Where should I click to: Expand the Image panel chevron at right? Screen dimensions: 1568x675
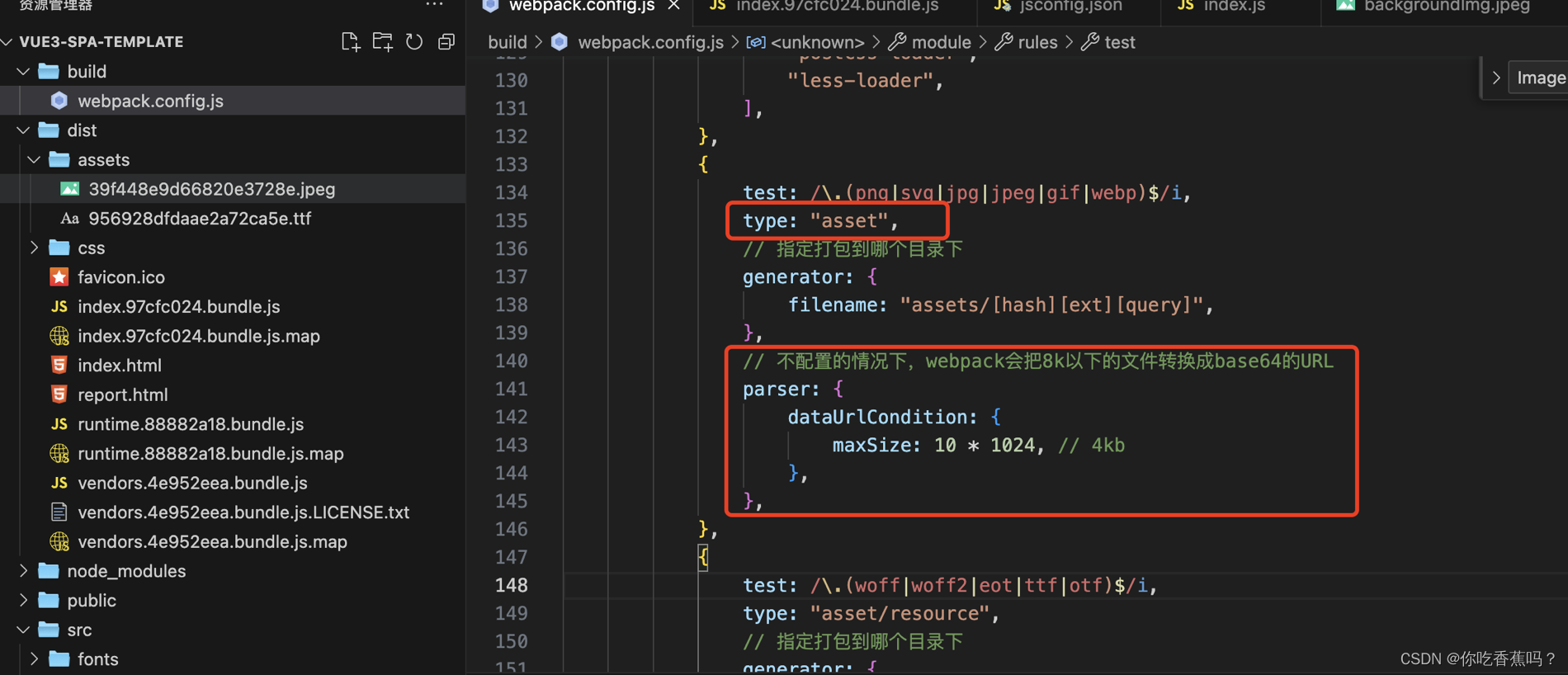click(x=1495, y=78)
